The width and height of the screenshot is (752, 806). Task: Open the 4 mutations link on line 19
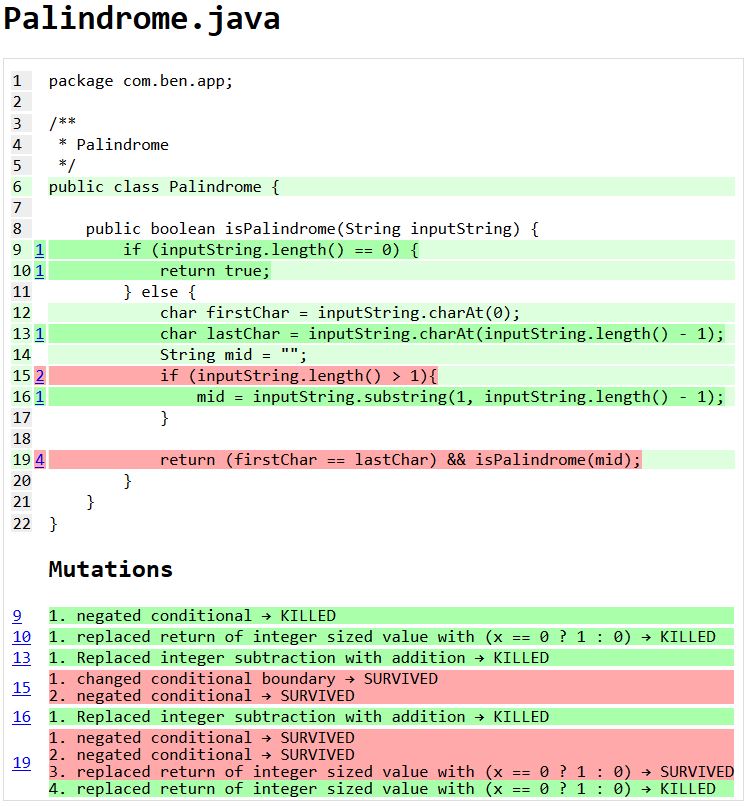(39, 460)
